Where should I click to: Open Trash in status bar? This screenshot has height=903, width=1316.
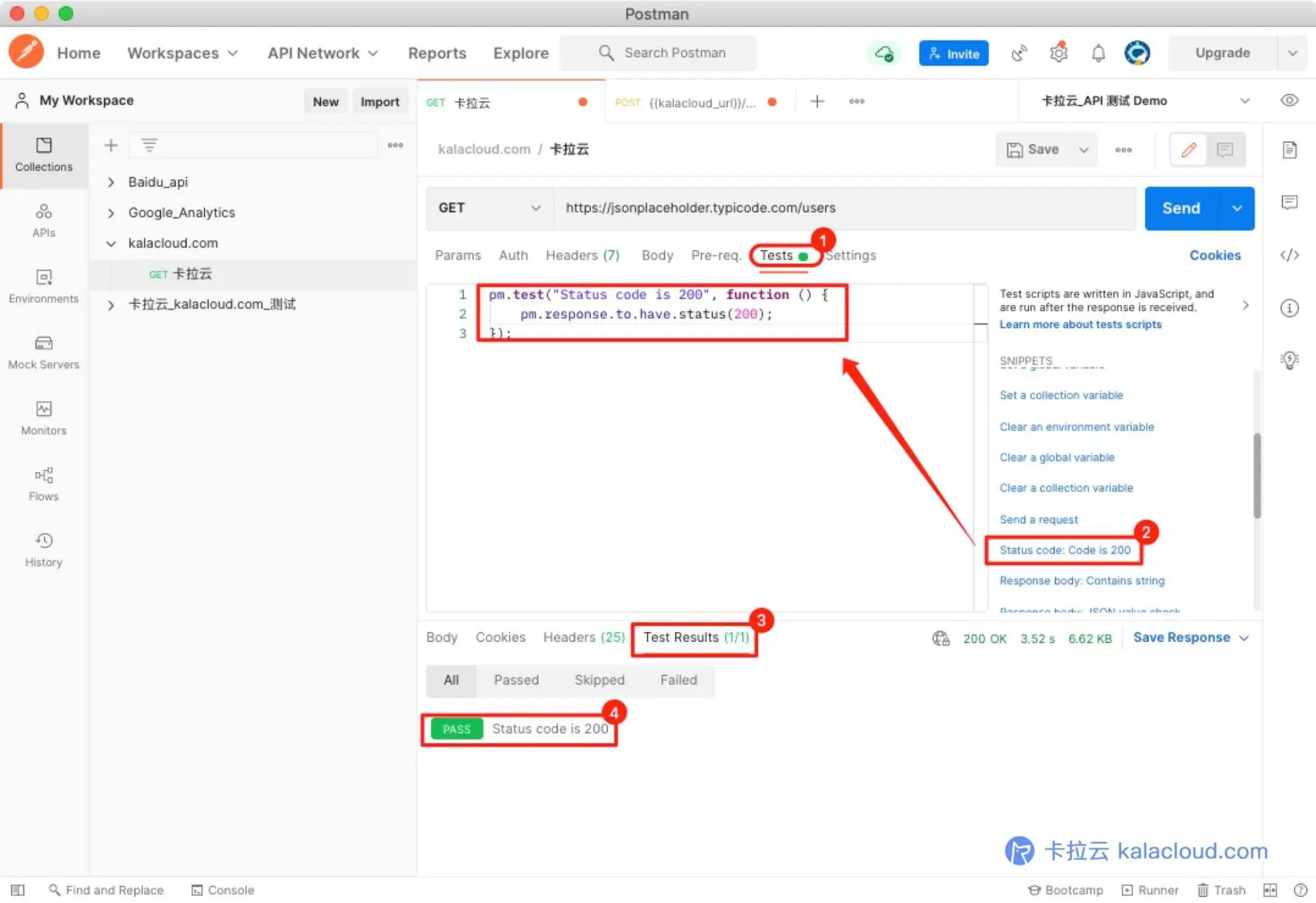[1221, 890]
